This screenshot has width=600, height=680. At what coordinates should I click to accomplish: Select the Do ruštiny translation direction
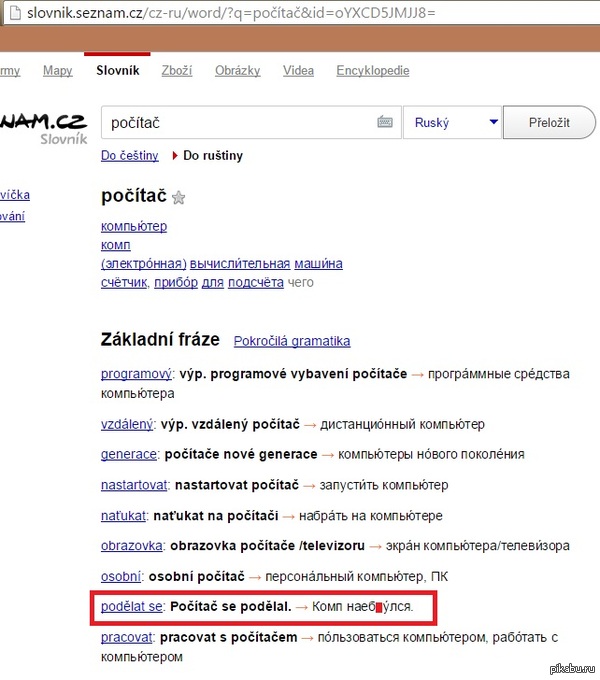(212, 156)
